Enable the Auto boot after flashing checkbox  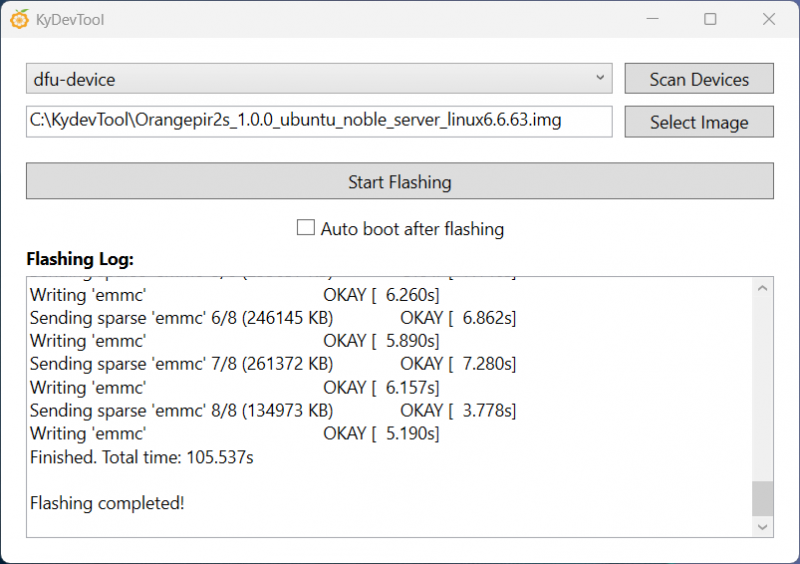point(306,228)
